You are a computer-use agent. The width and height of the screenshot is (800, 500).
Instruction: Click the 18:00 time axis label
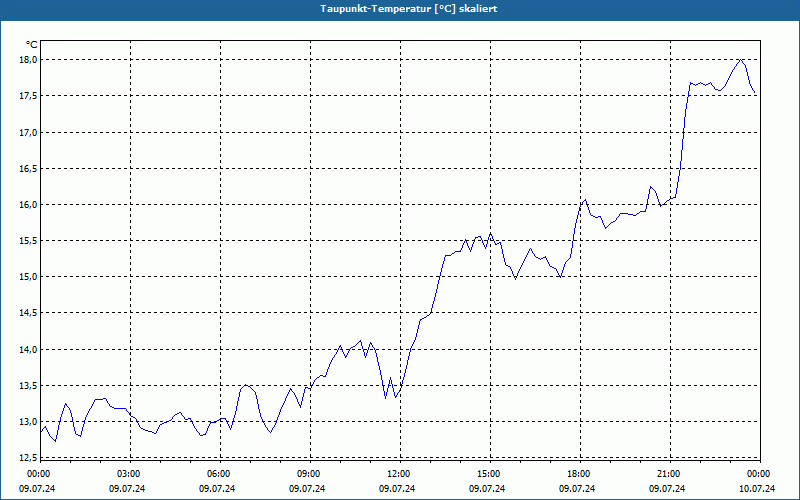[x=580, y=474]
